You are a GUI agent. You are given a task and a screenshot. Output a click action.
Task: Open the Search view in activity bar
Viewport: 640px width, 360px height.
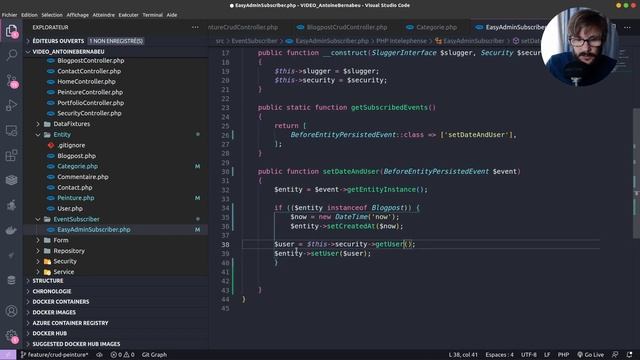click(11, 55)
